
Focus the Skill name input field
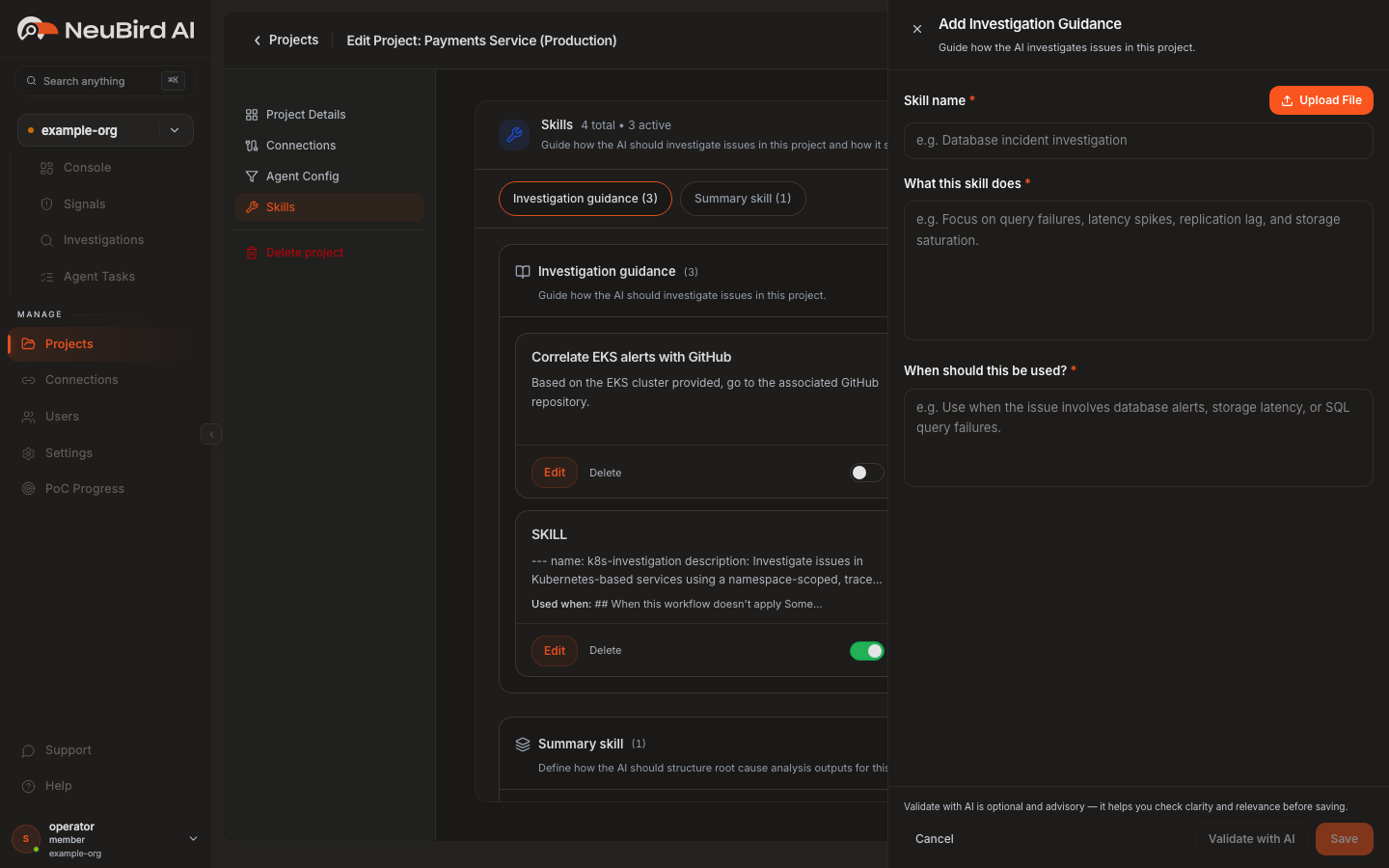click(1138, 141)
